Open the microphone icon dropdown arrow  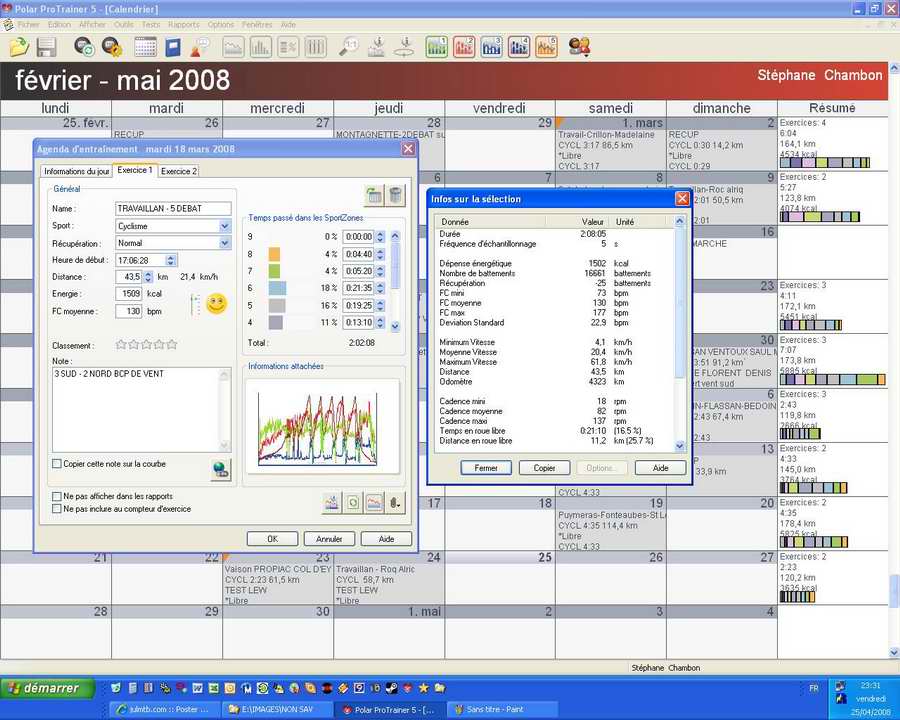tap(396, 502)
